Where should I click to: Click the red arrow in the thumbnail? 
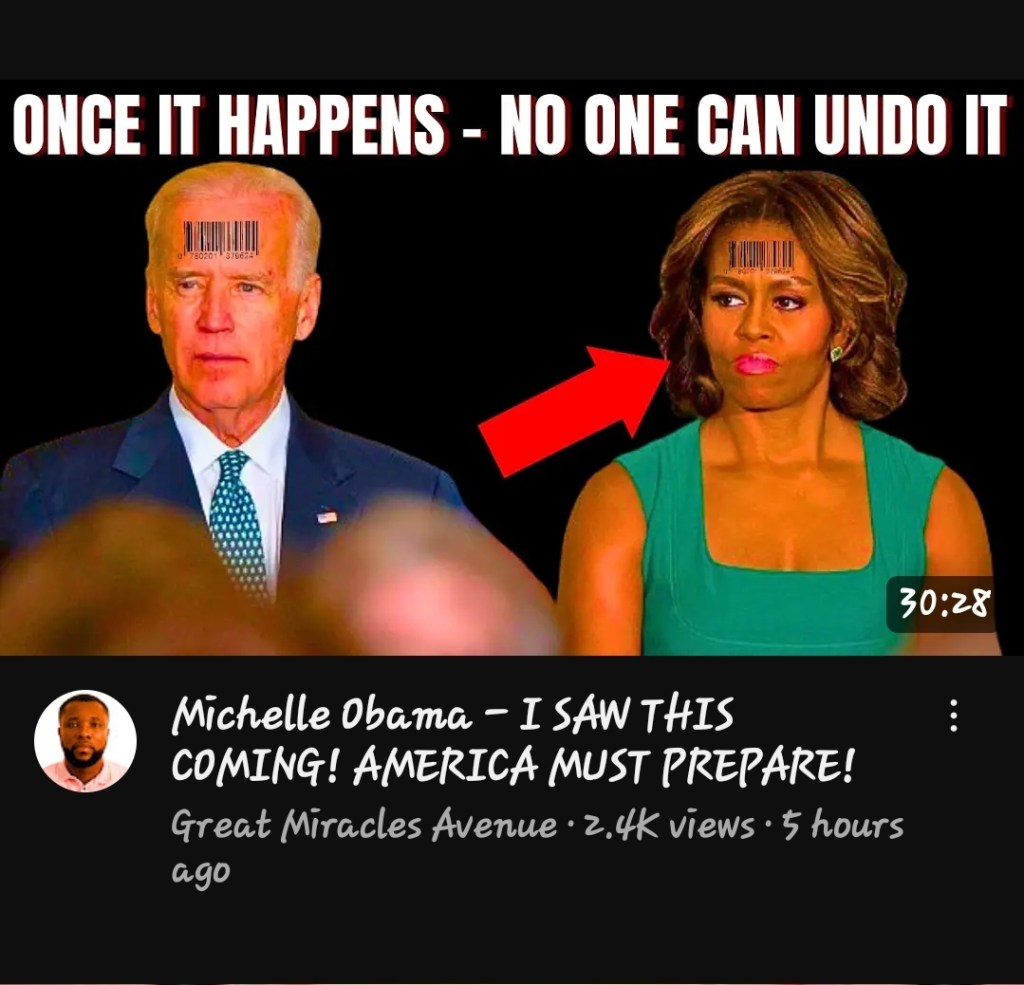[x=575, y=410]
